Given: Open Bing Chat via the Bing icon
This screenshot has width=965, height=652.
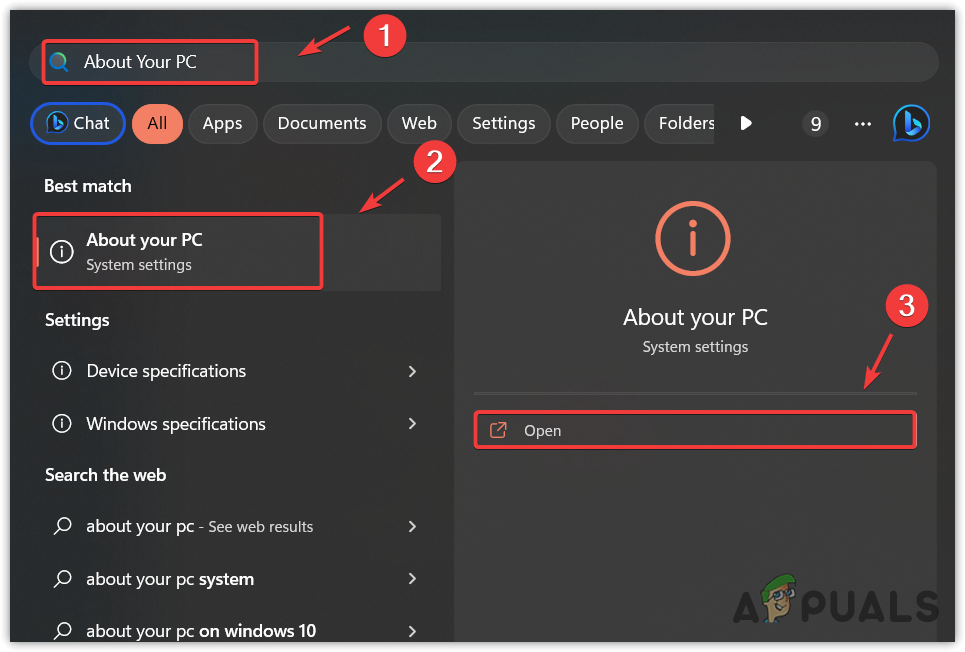Looking at the screenshot, I should pyautogui.click(x=911, y=123).
